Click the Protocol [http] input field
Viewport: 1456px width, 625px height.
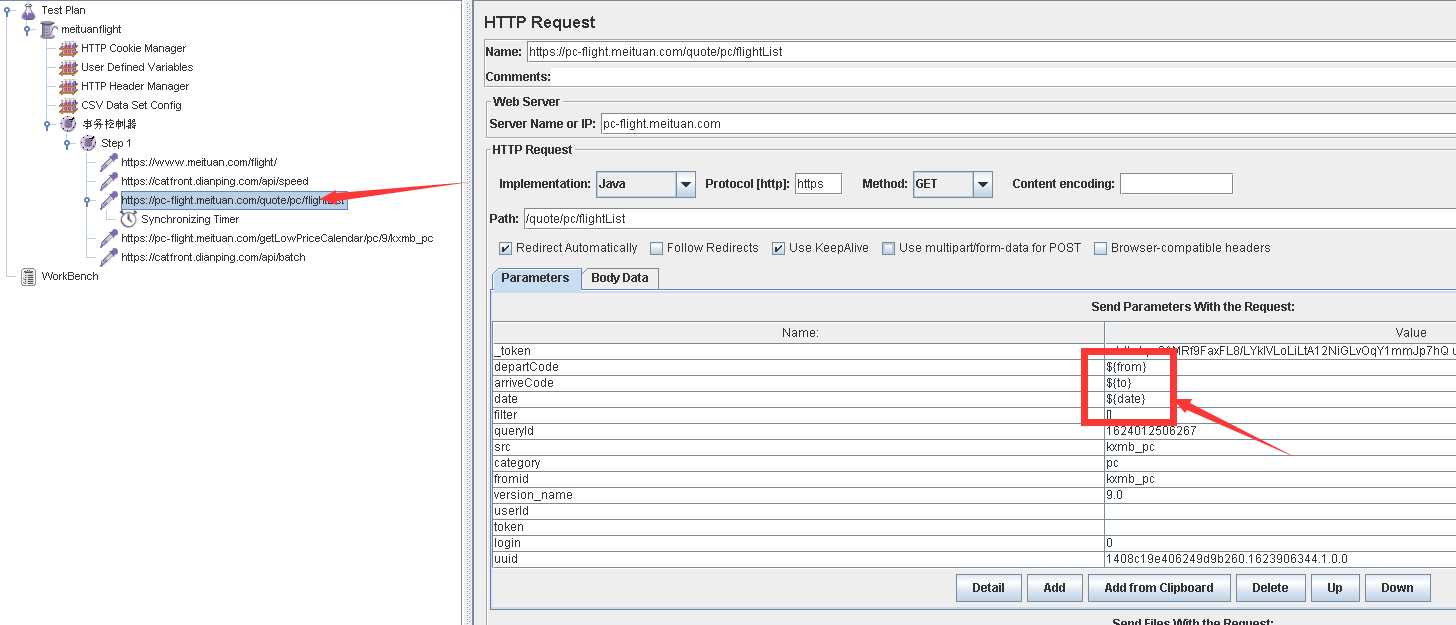tap(817, 184)
